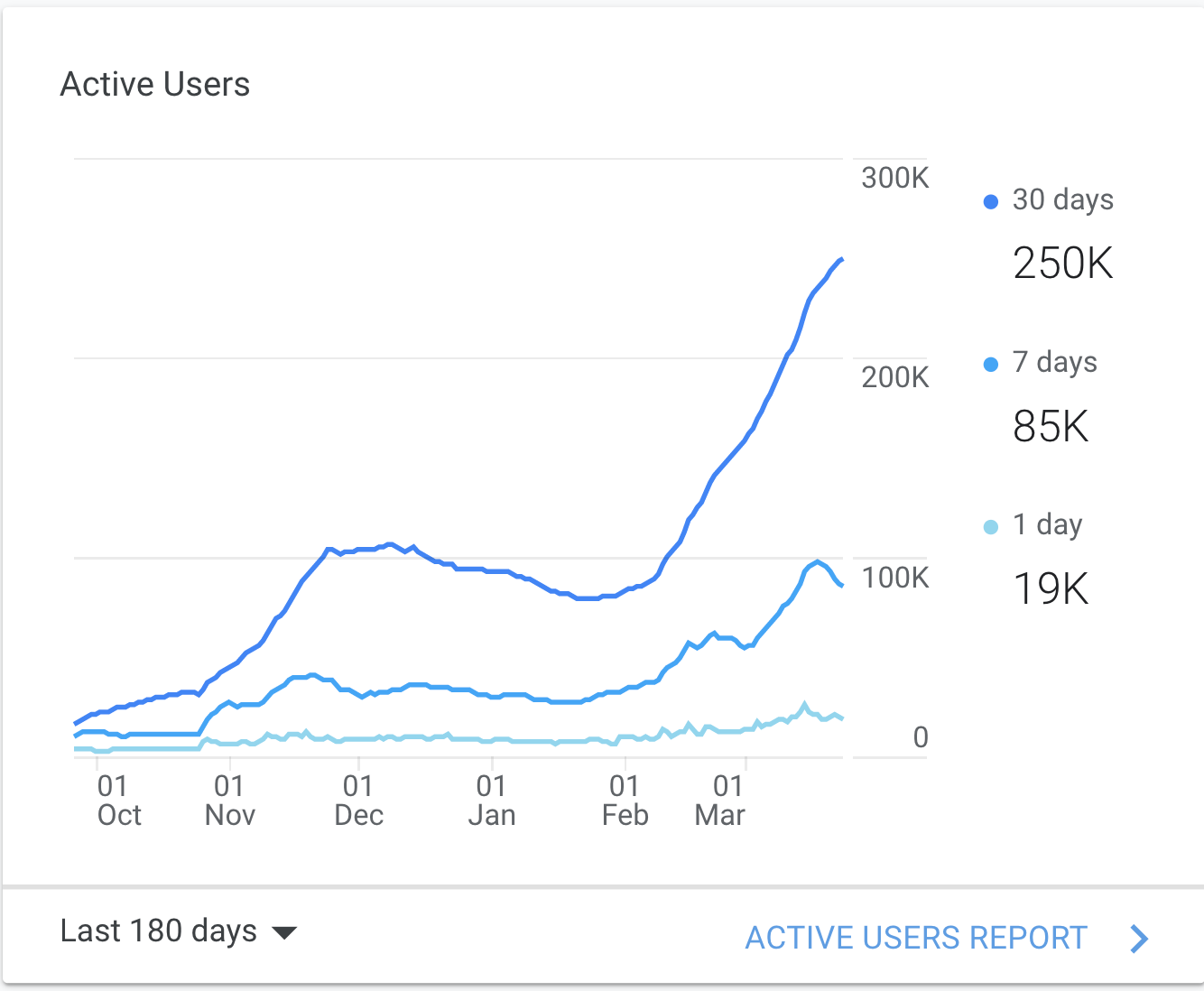
Task: Select the 01 Mar date label
Action: click(x=720, y=801)
